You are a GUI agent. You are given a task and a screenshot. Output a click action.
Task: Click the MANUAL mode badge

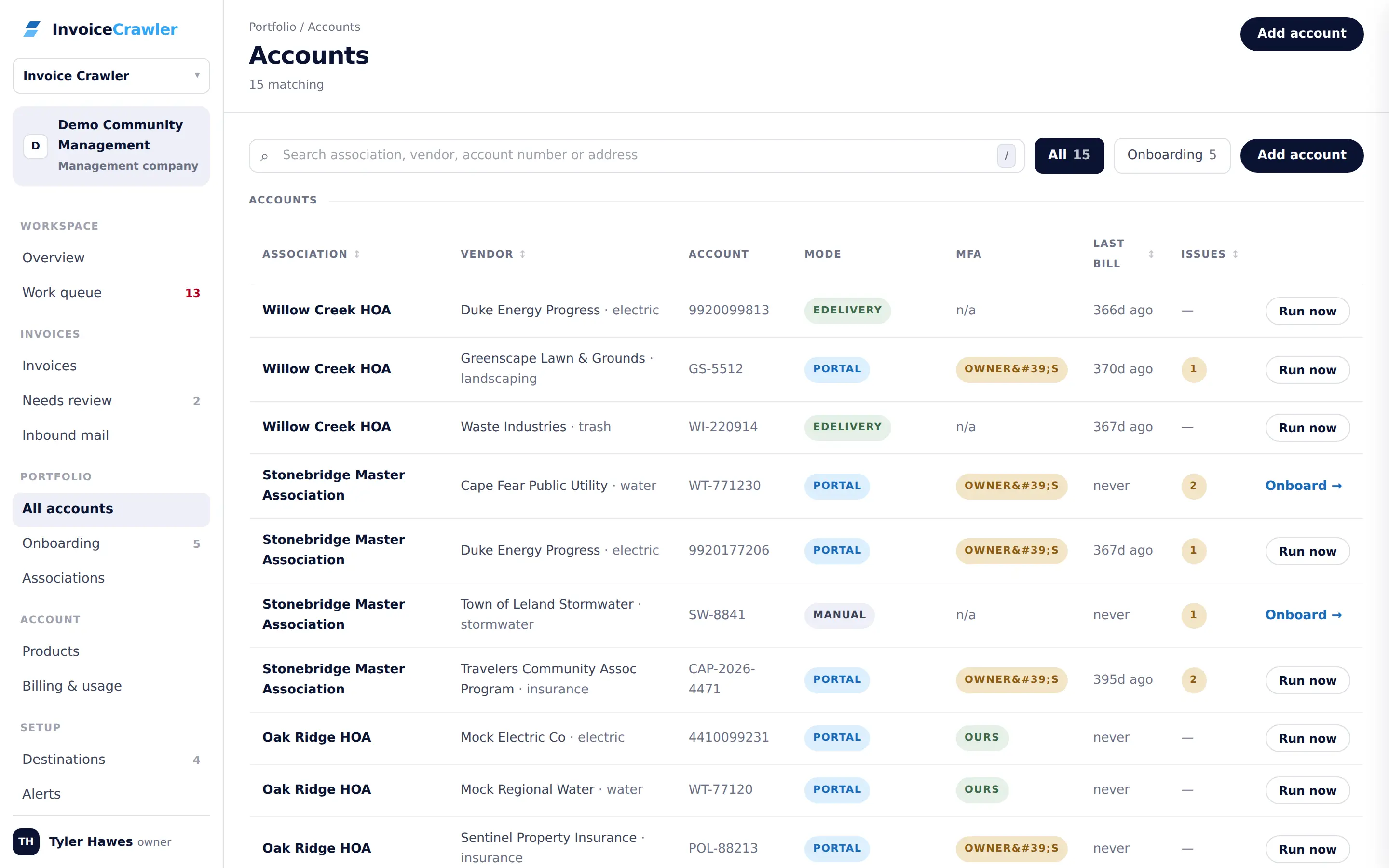coord(839,615)
